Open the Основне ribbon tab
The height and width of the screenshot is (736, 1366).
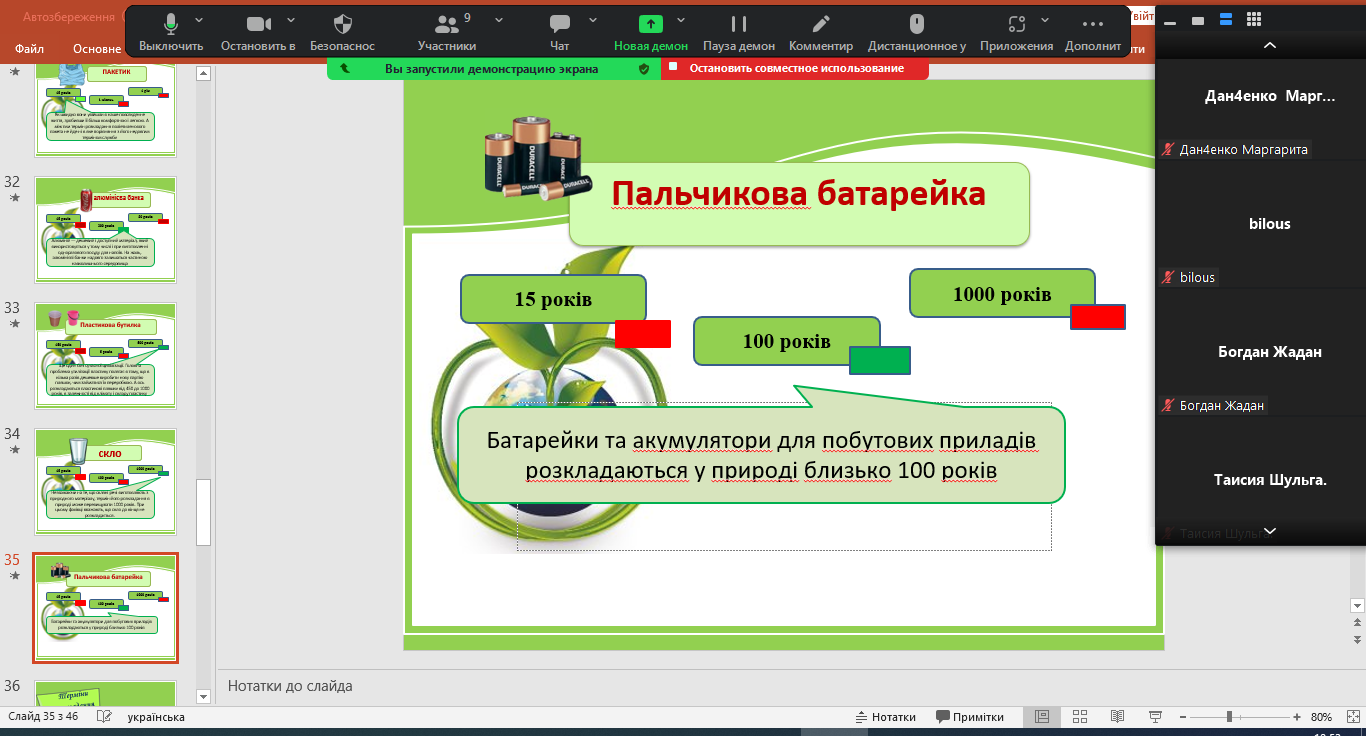point(97,47)
